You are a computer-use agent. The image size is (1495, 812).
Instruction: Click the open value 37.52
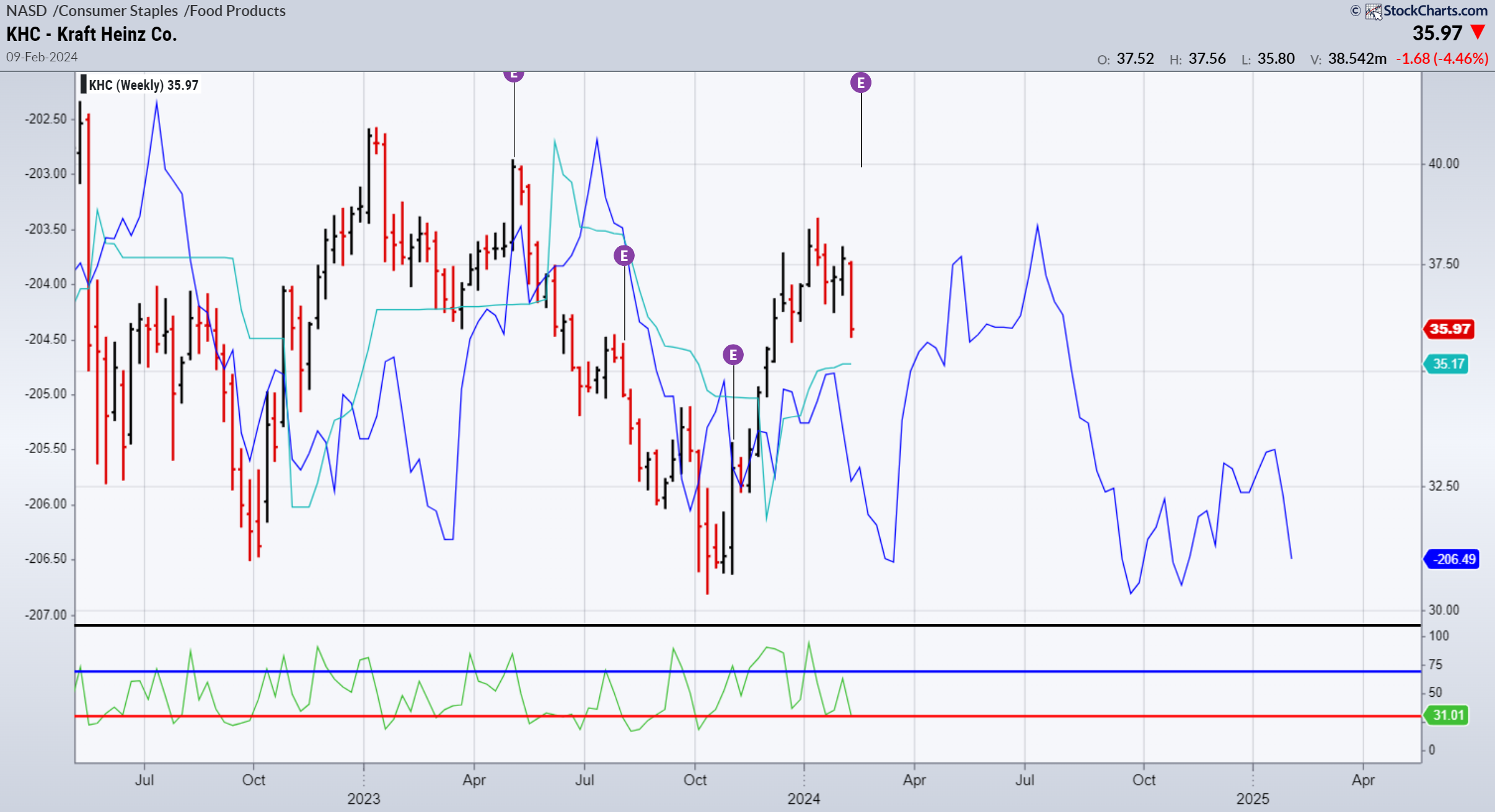[1136, 59]
